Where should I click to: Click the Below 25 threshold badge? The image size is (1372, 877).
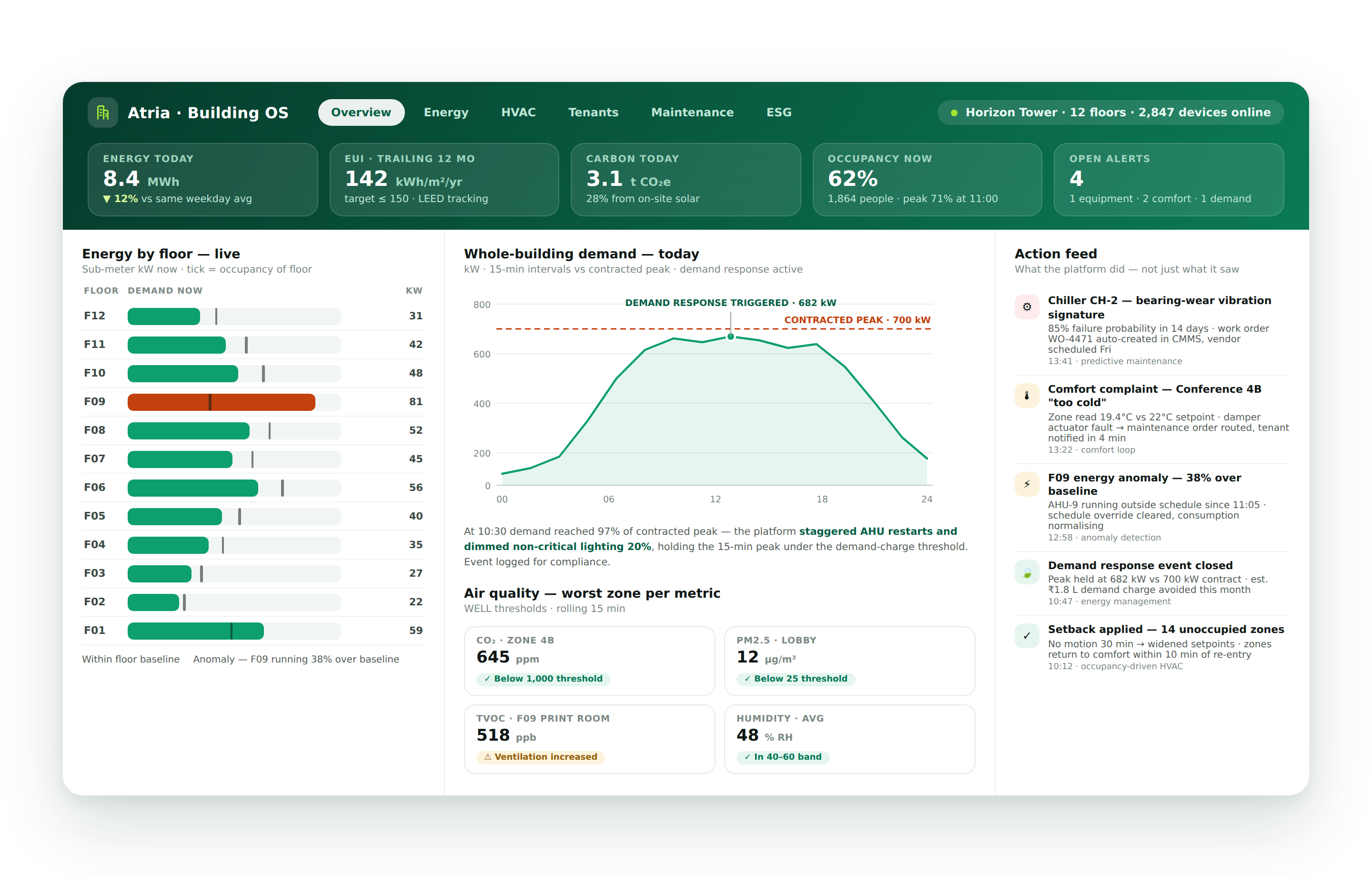pos(796,679)
